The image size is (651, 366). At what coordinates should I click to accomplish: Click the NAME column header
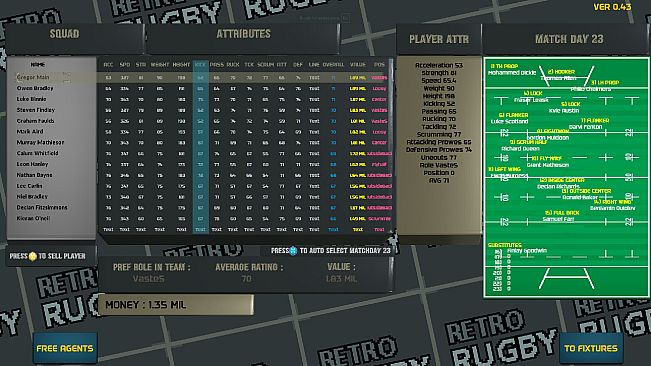tap(38, 65)
